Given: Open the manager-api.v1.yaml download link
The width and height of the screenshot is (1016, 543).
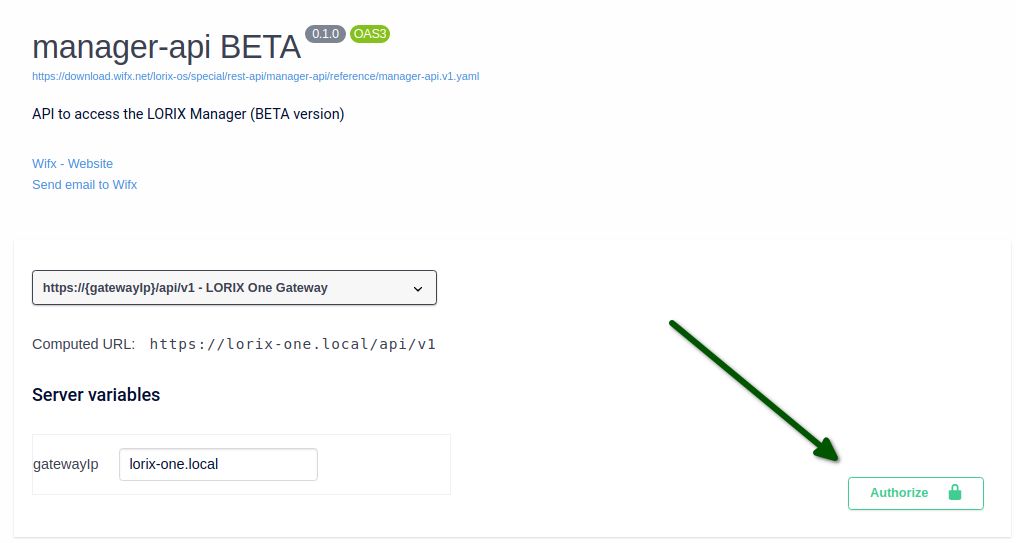Looking at the screenshot, I should [256, 76].
